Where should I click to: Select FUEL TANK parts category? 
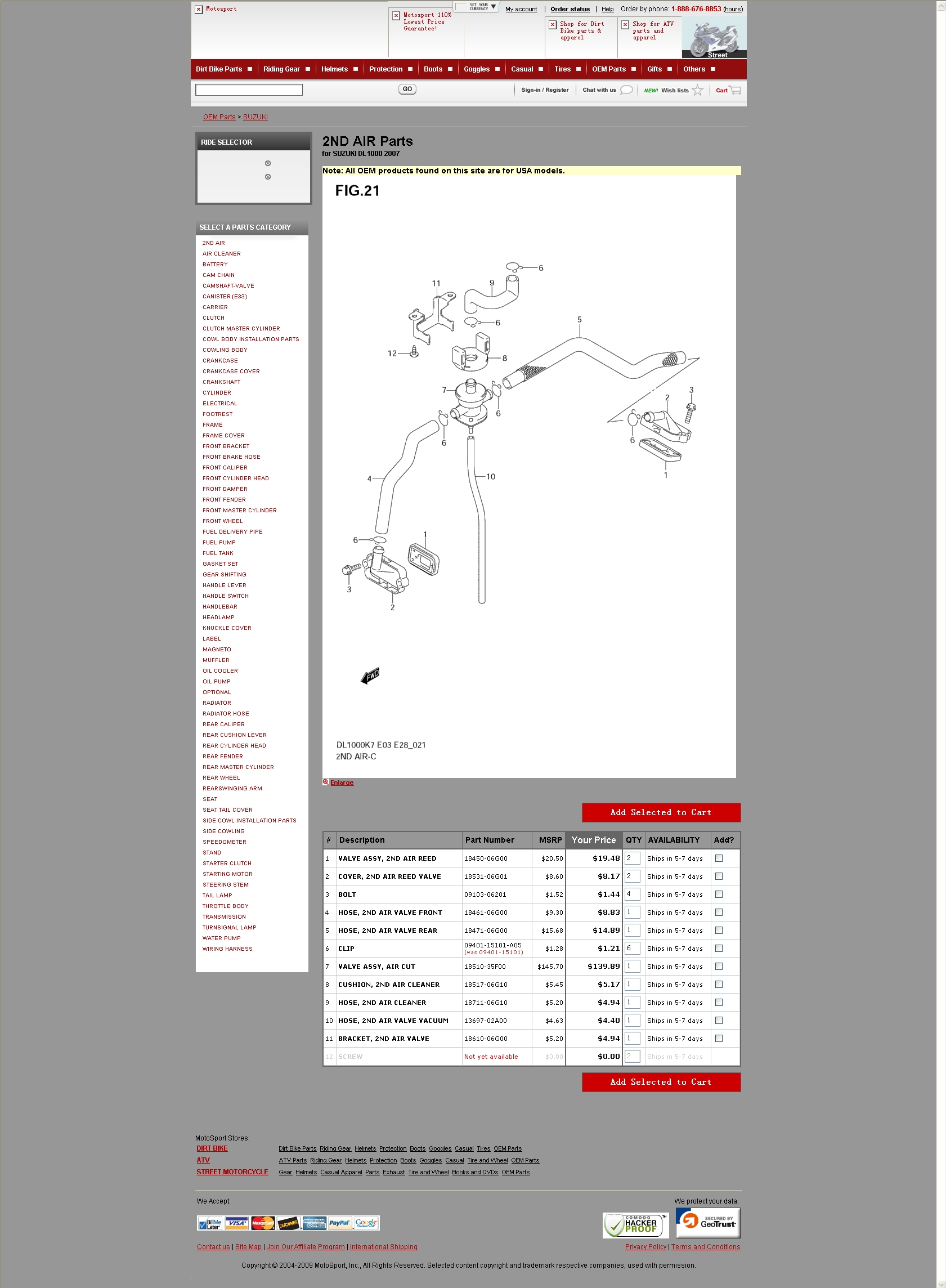click(218, 553)
